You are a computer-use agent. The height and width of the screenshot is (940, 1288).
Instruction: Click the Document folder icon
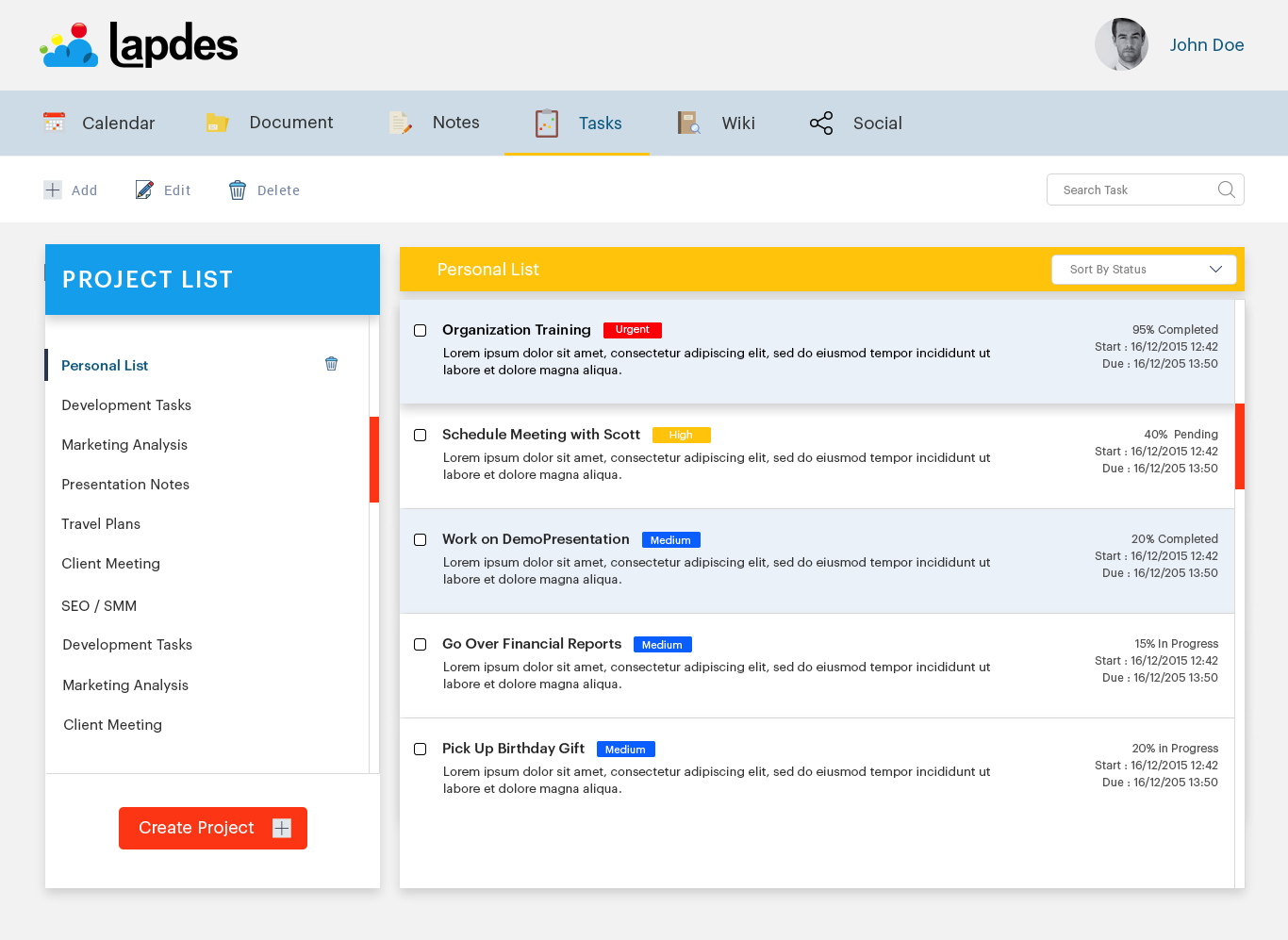[217, 122]
